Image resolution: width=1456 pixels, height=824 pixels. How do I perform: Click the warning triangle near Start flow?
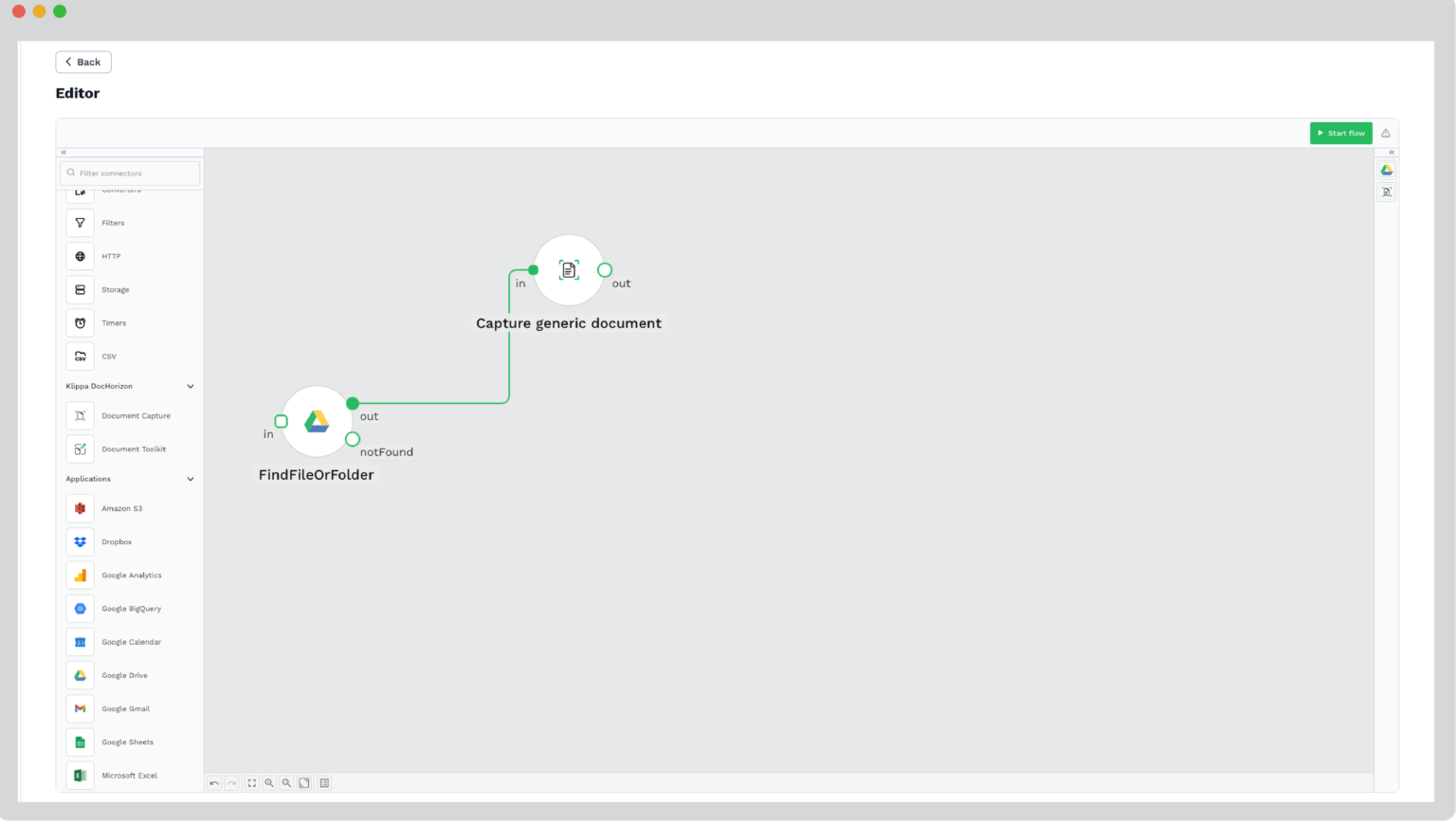click(x=1385, y=133)
